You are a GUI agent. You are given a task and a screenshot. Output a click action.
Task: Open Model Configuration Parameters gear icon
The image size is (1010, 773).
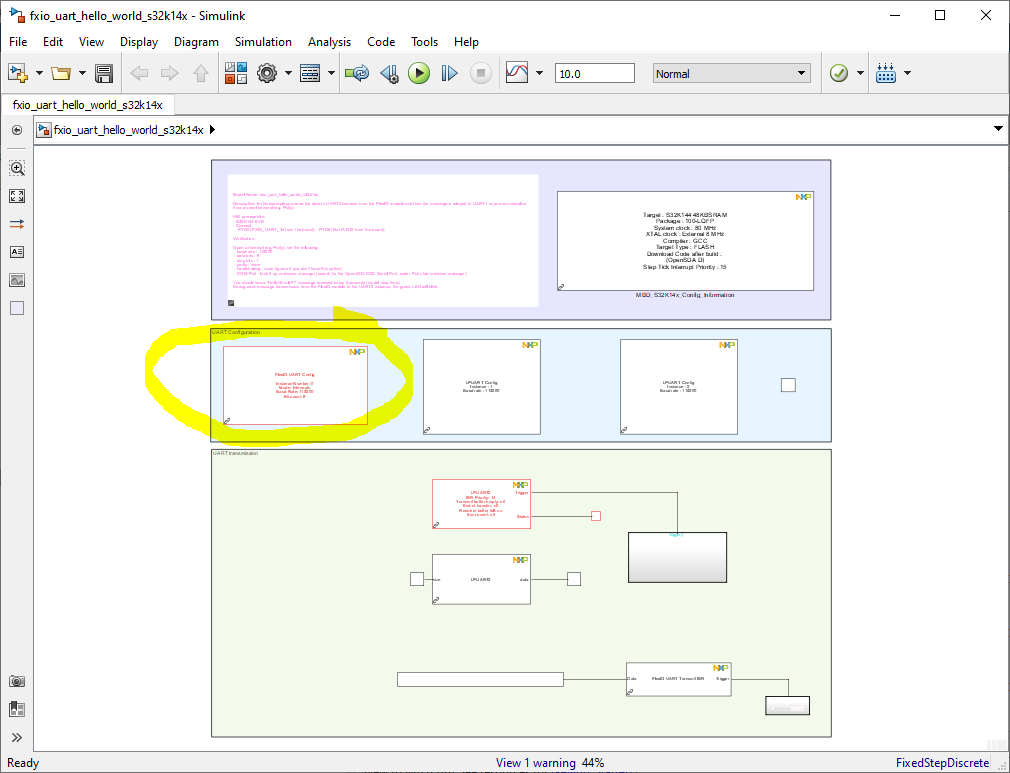pyautogui.click(x=266, y=72)
